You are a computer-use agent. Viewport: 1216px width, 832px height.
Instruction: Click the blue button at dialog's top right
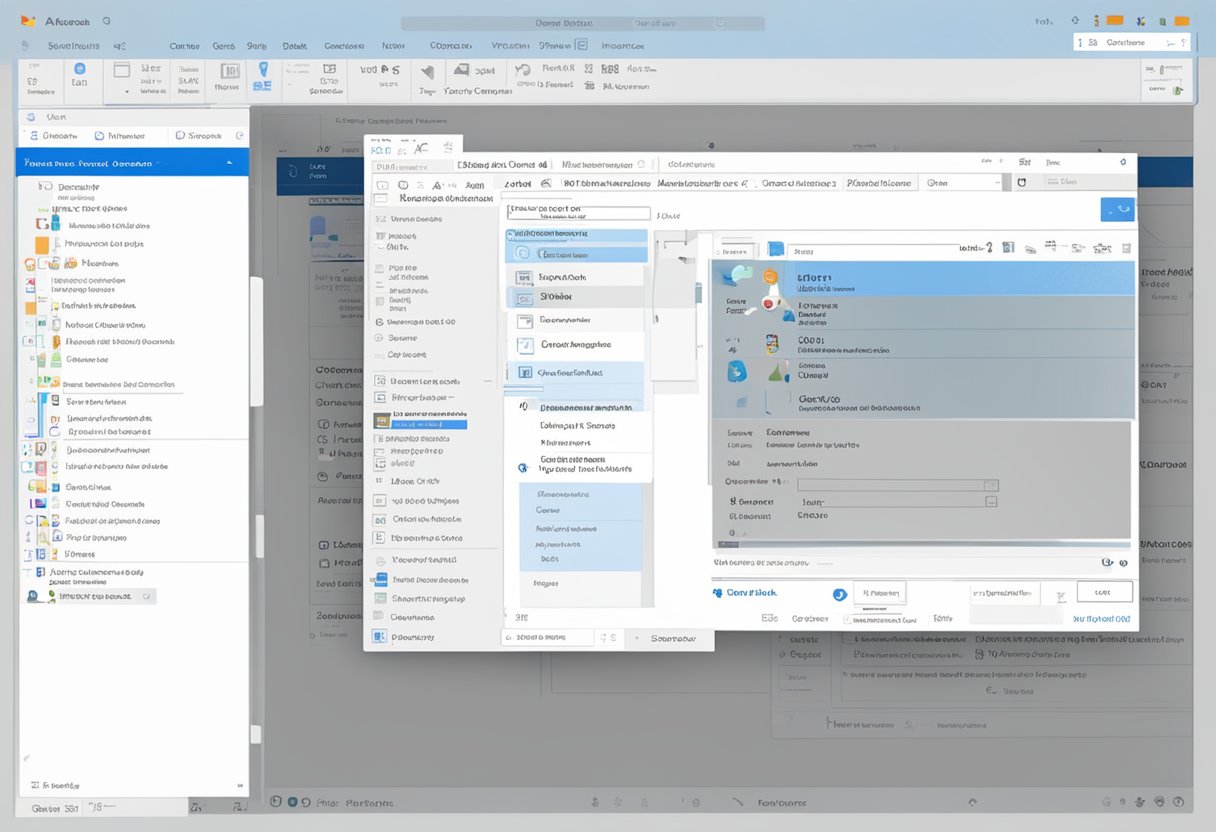click(x=1117, y=210)
